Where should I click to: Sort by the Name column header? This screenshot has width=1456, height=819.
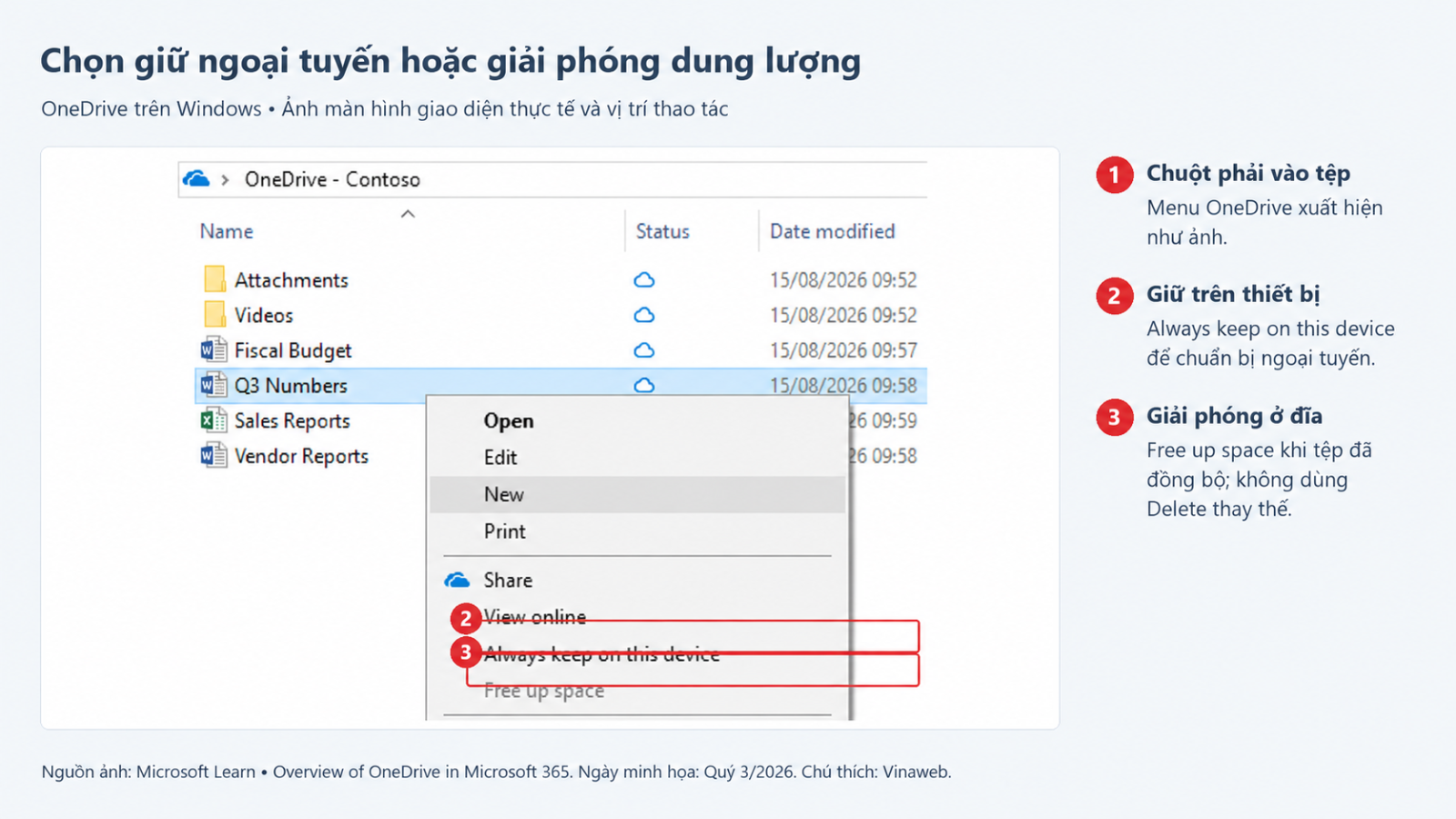pos(227,231)
